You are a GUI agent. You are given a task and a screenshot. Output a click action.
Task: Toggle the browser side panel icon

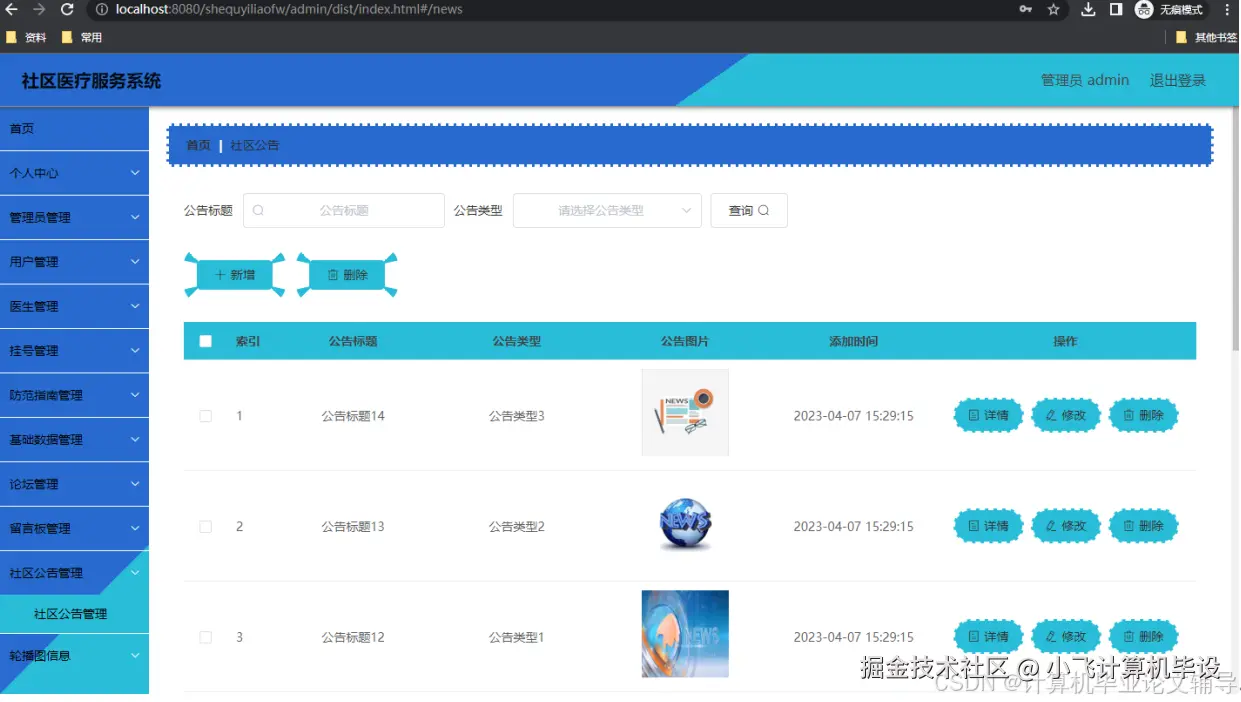pos(1116,9)
